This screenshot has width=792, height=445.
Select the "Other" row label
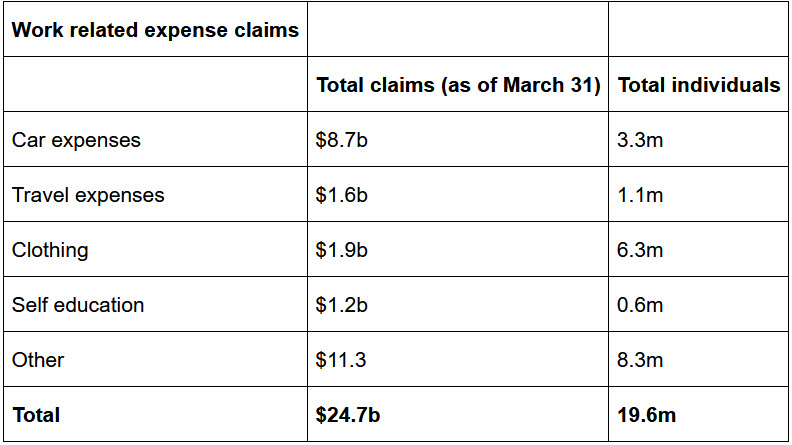(x=38, y=360)
